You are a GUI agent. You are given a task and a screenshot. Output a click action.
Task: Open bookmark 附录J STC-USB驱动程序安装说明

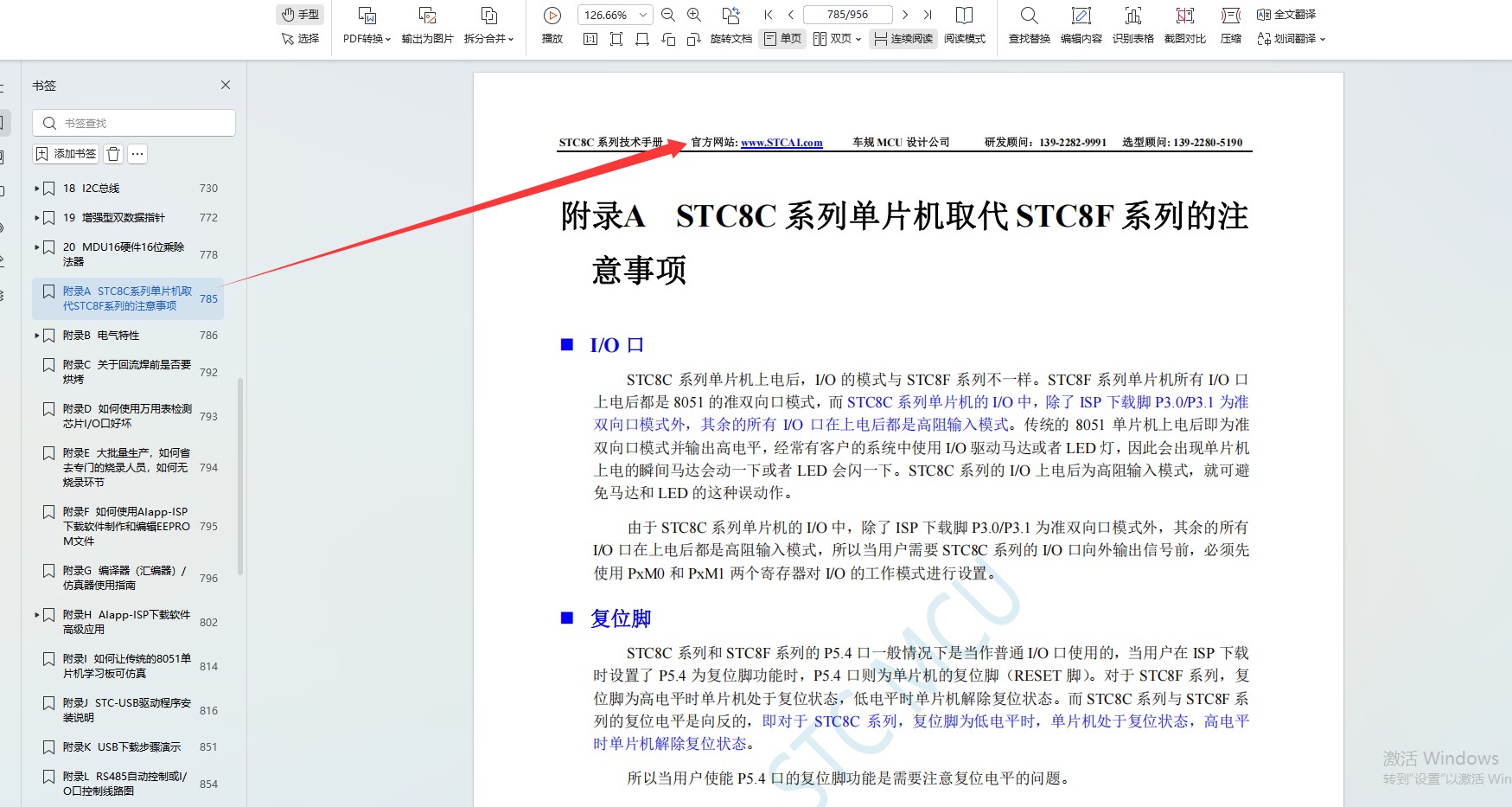(128, 710)
